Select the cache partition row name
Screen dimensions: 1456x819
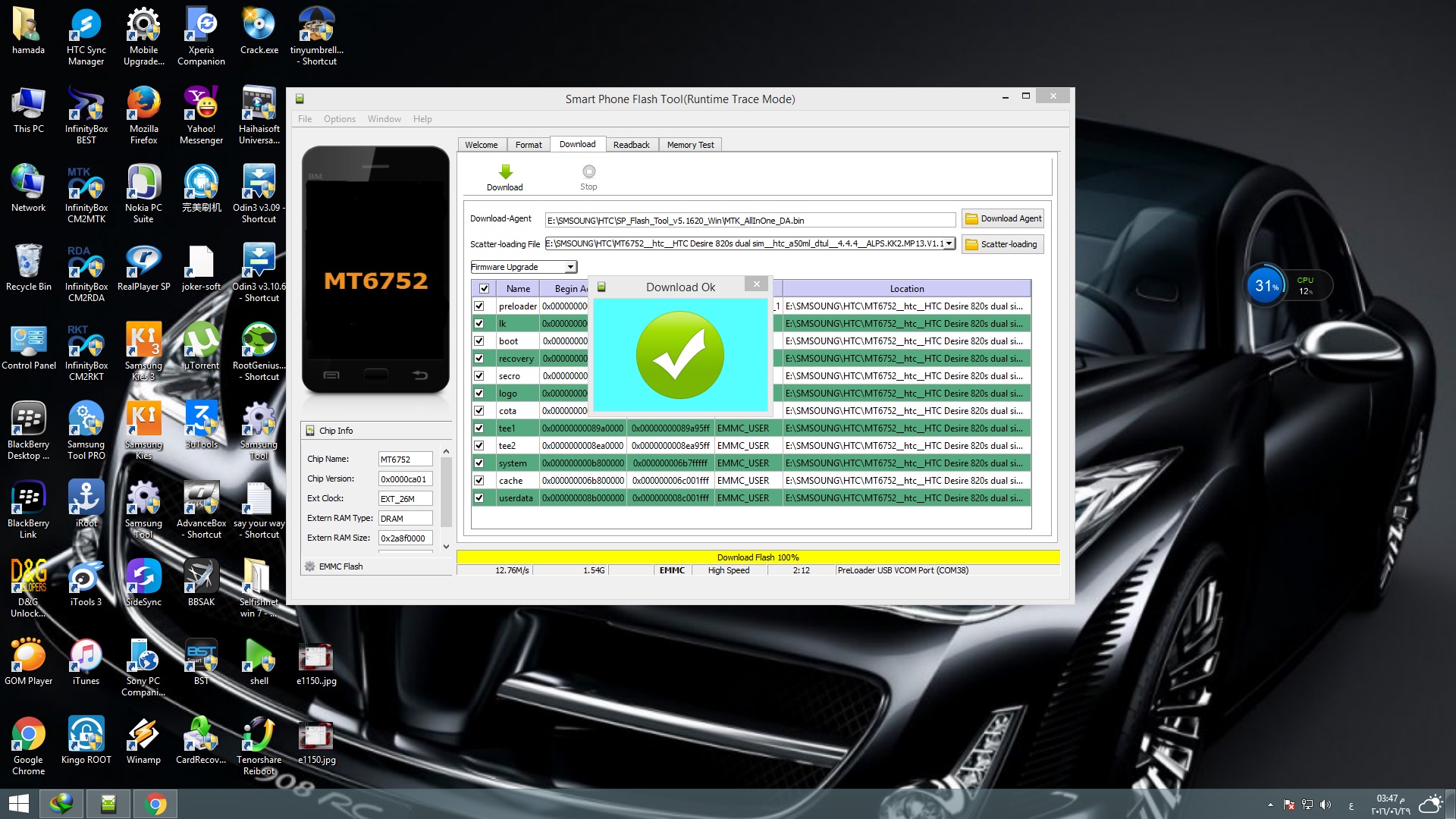(x=510, y=481)
